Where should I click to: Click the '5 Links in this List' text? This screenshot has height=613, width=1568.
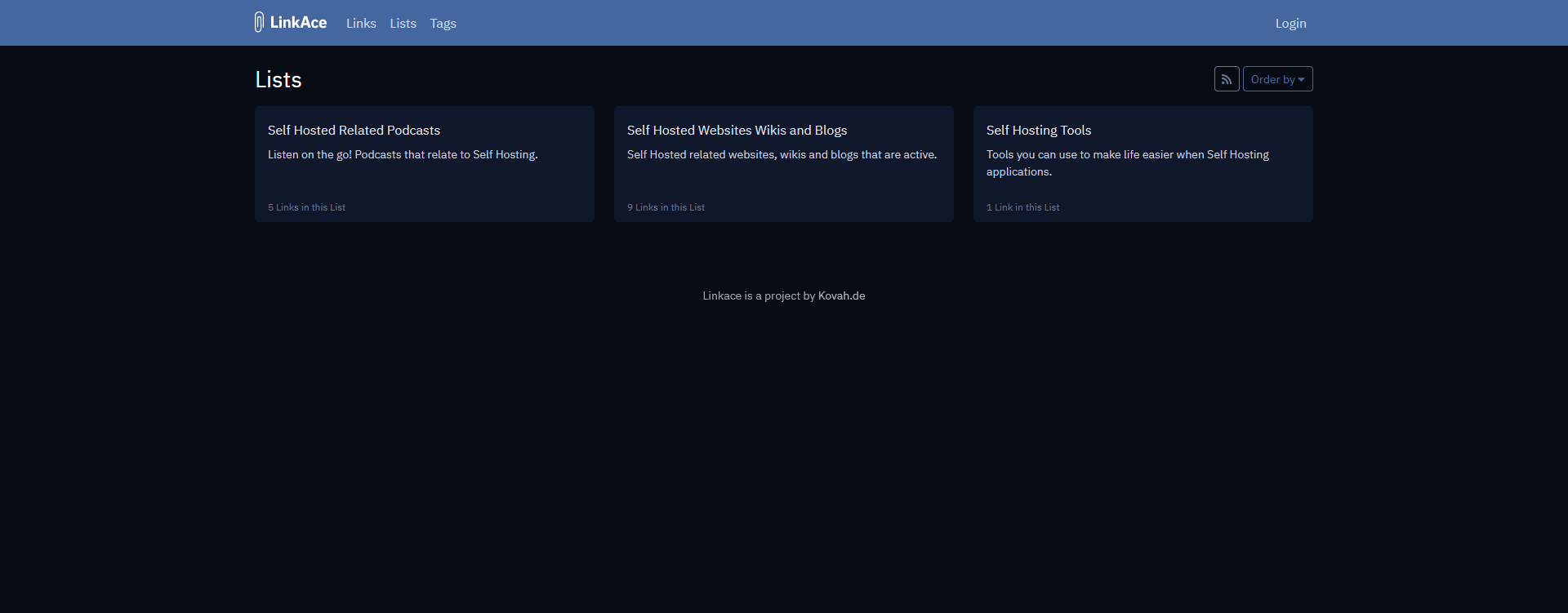[x=306, y=207]
